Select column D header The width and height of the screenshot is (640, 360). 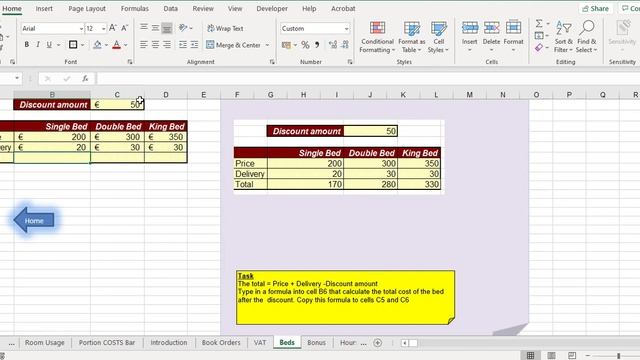pos(166,95)
